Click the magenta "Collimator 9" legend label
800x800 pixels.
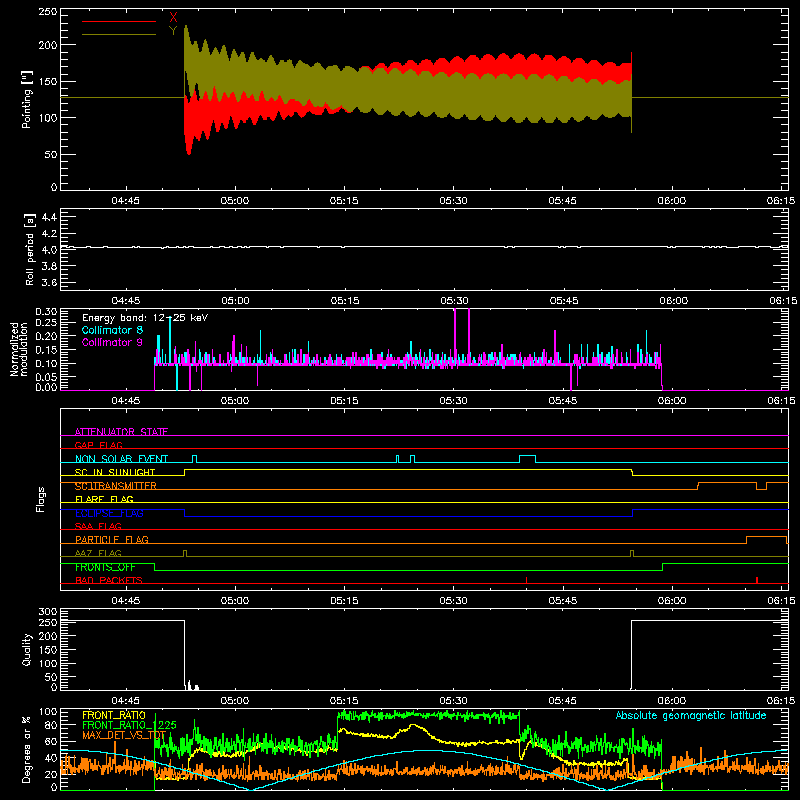point(112,342)
